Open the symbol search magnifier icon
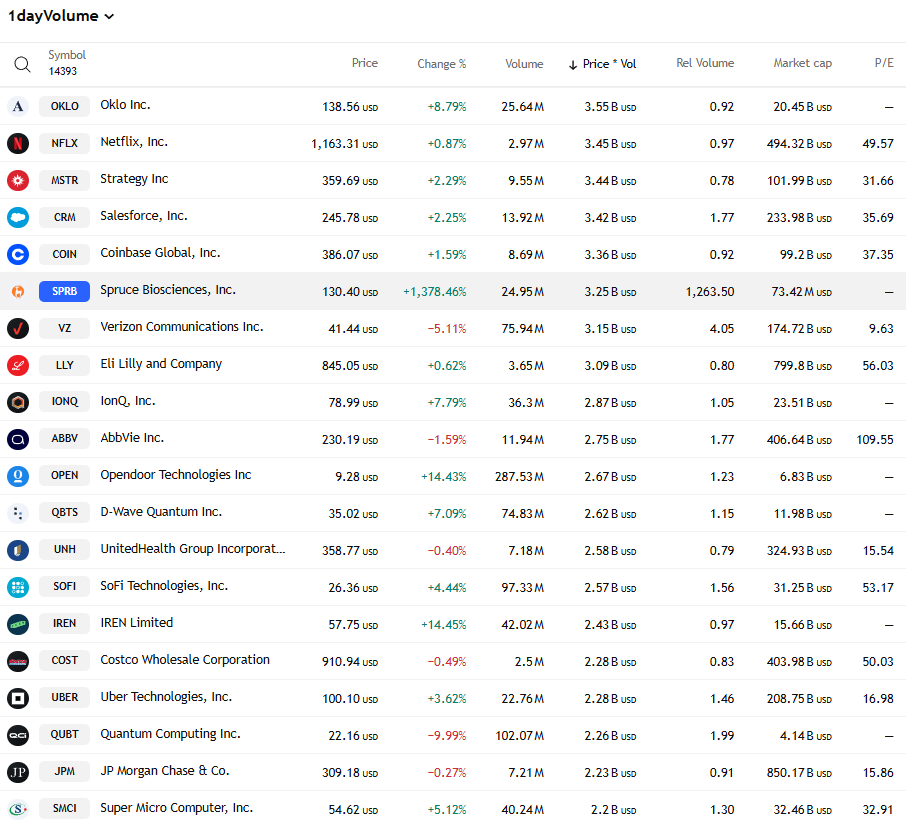 click(x=22, y=64)
